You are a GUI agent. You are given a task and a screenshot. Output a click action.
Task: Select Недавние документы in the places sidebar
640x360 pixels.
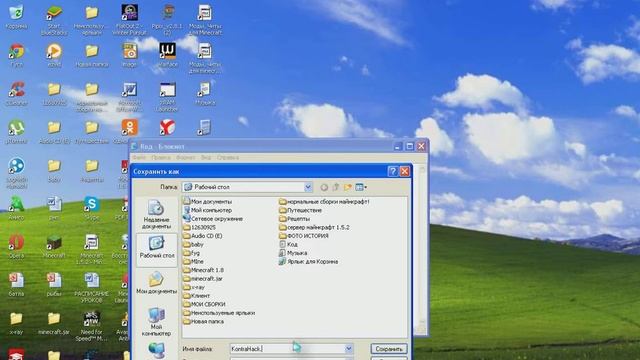(156, 215)
